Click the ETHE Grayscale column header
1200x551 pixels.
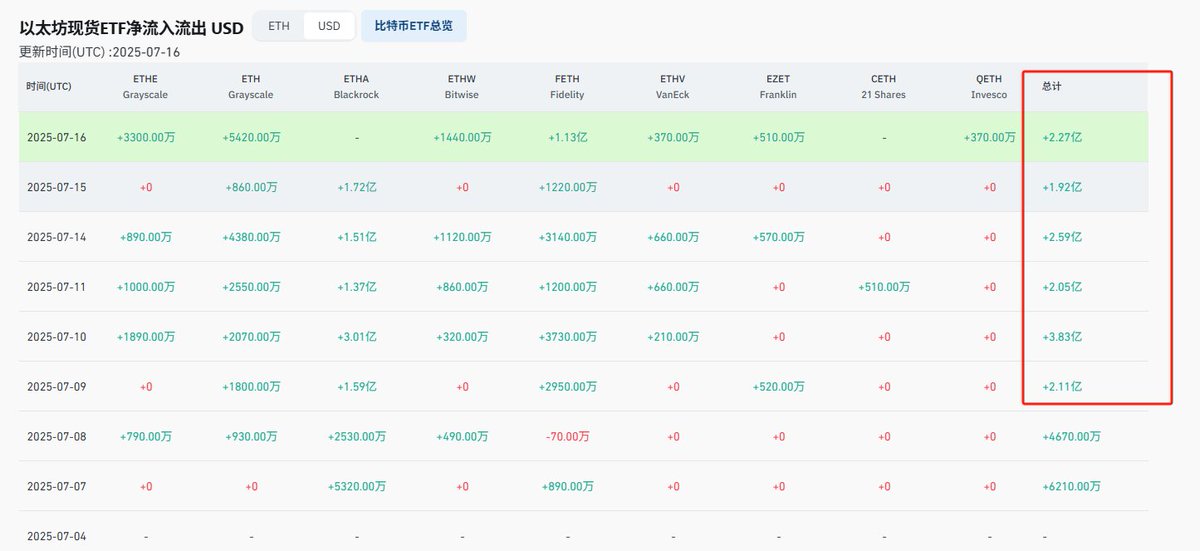point(146,87)
